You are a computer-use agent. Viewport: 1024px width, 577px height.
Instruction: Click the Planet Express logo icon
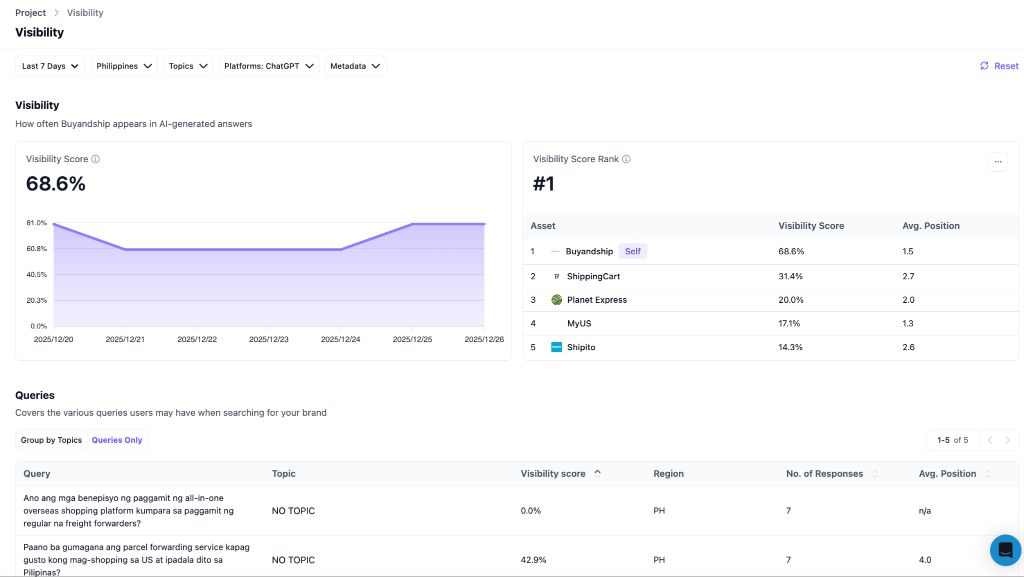[x=556, y=300]
